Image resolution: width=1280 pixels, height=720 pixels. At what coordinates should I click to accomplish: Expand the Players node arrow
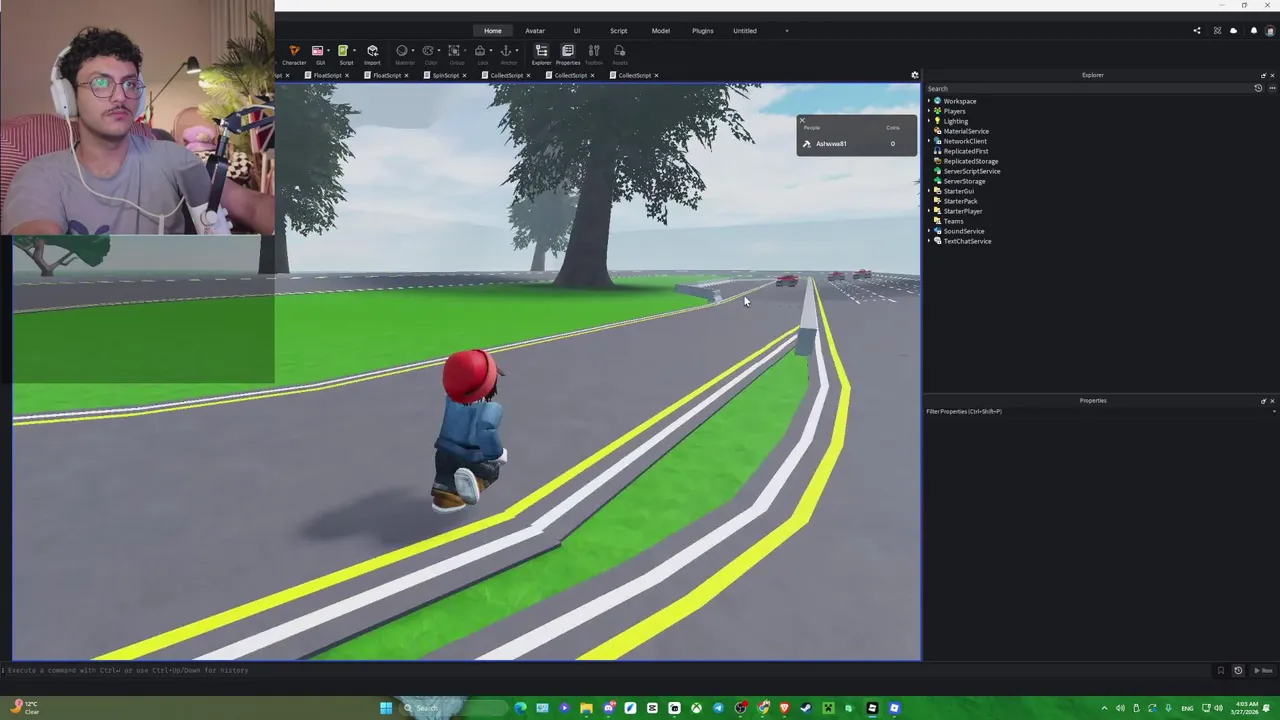(x=929, y=111)
